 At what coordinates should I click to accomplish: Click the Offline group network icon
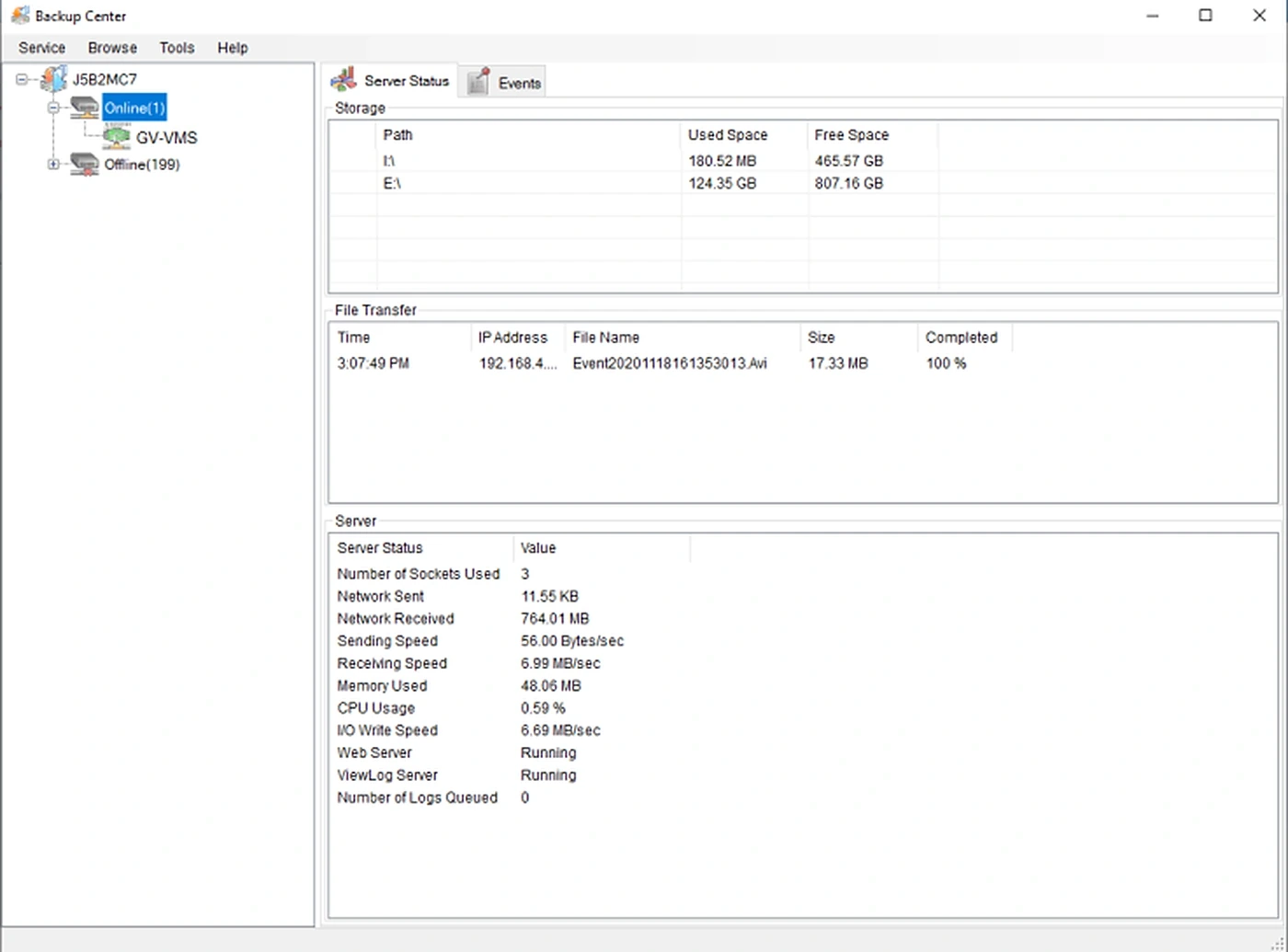(85, 165)
